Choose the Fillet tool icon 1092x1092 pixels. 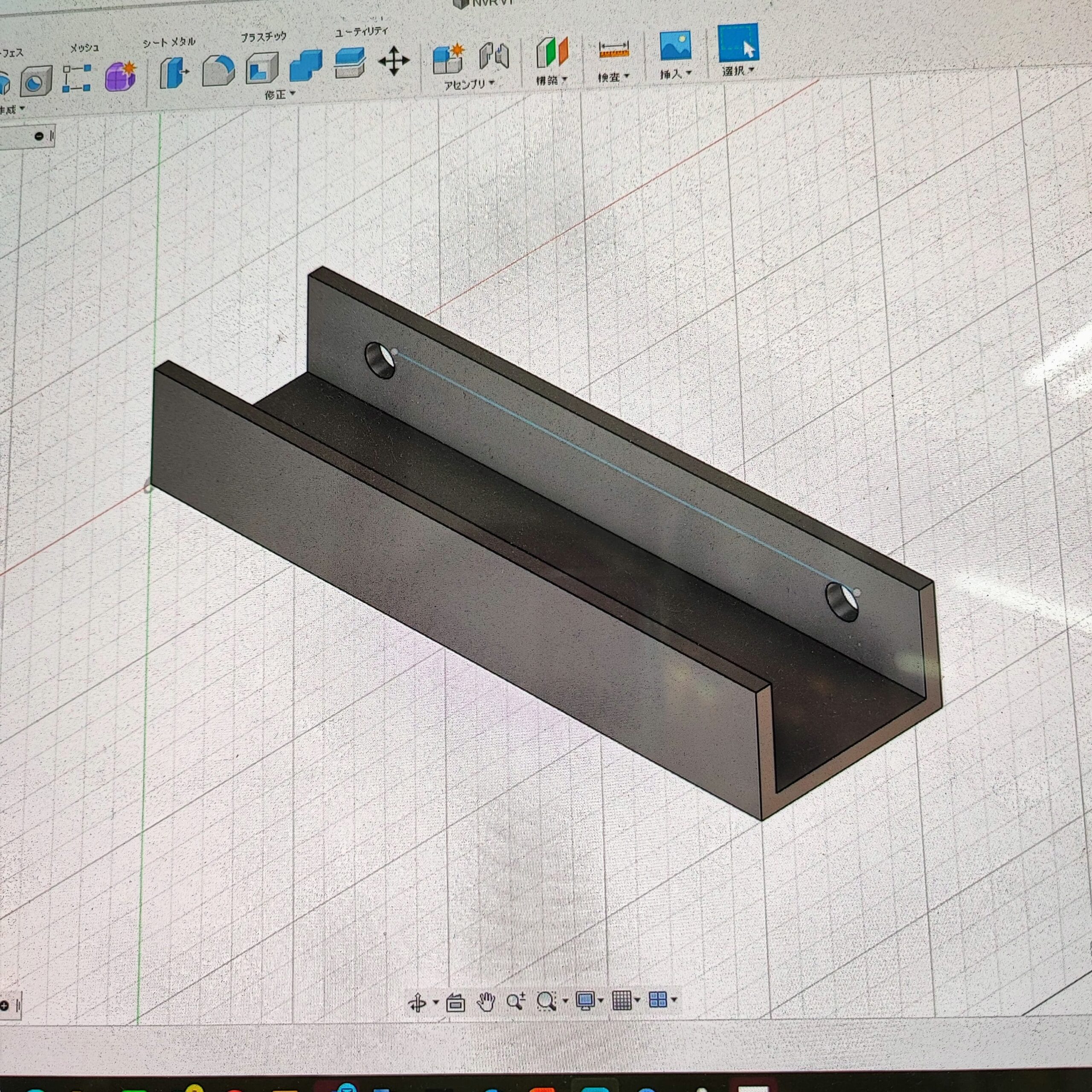click(x=218, y=70)
